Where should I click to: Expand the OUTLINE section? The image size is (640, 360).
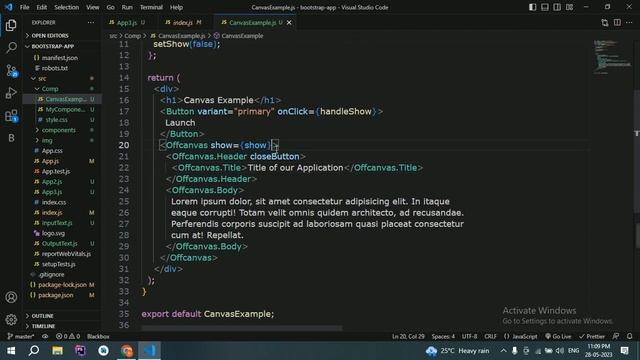click(x=42, y=316)
